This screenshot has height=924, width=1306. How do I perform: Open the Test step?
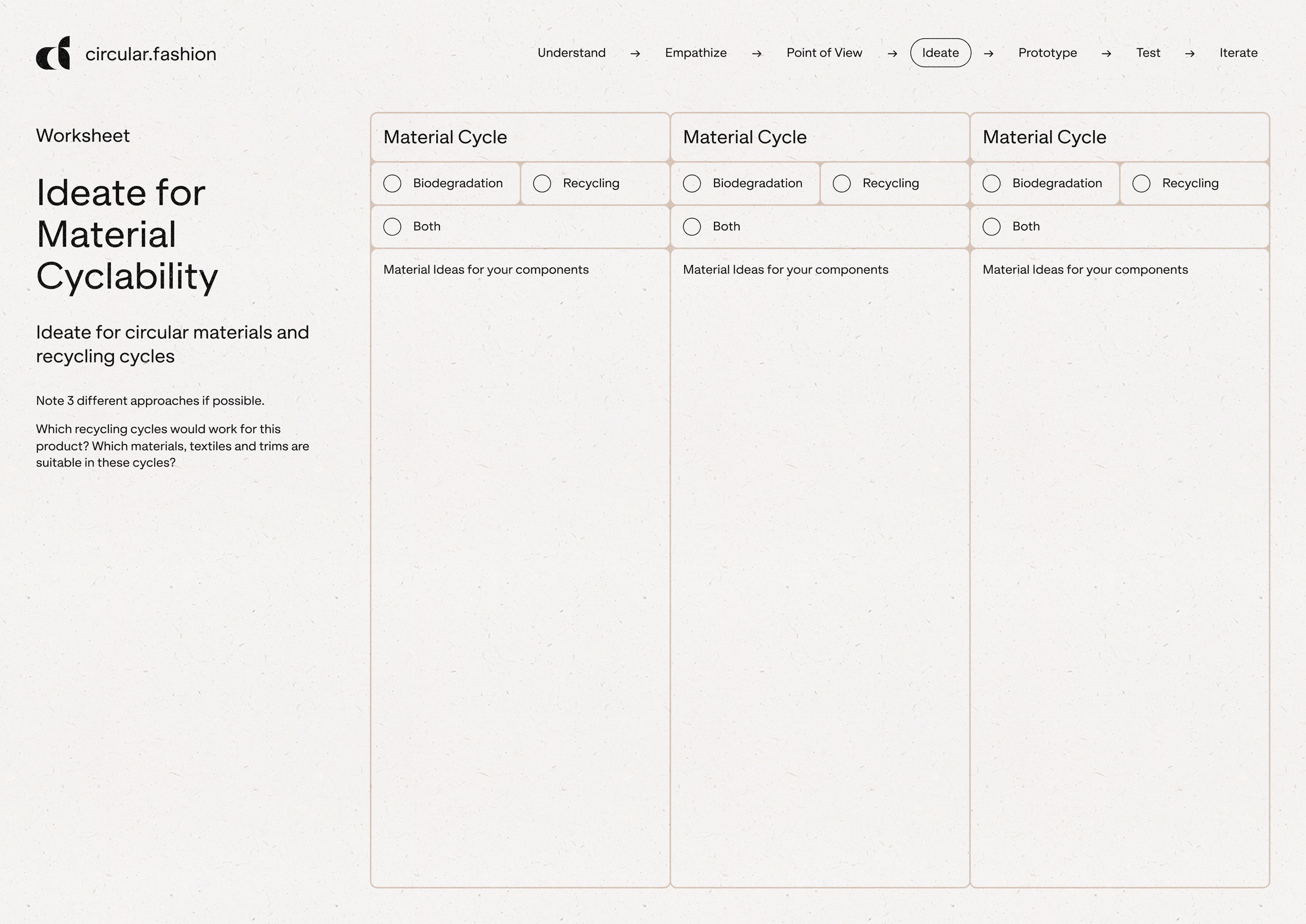click(1147, 53)
